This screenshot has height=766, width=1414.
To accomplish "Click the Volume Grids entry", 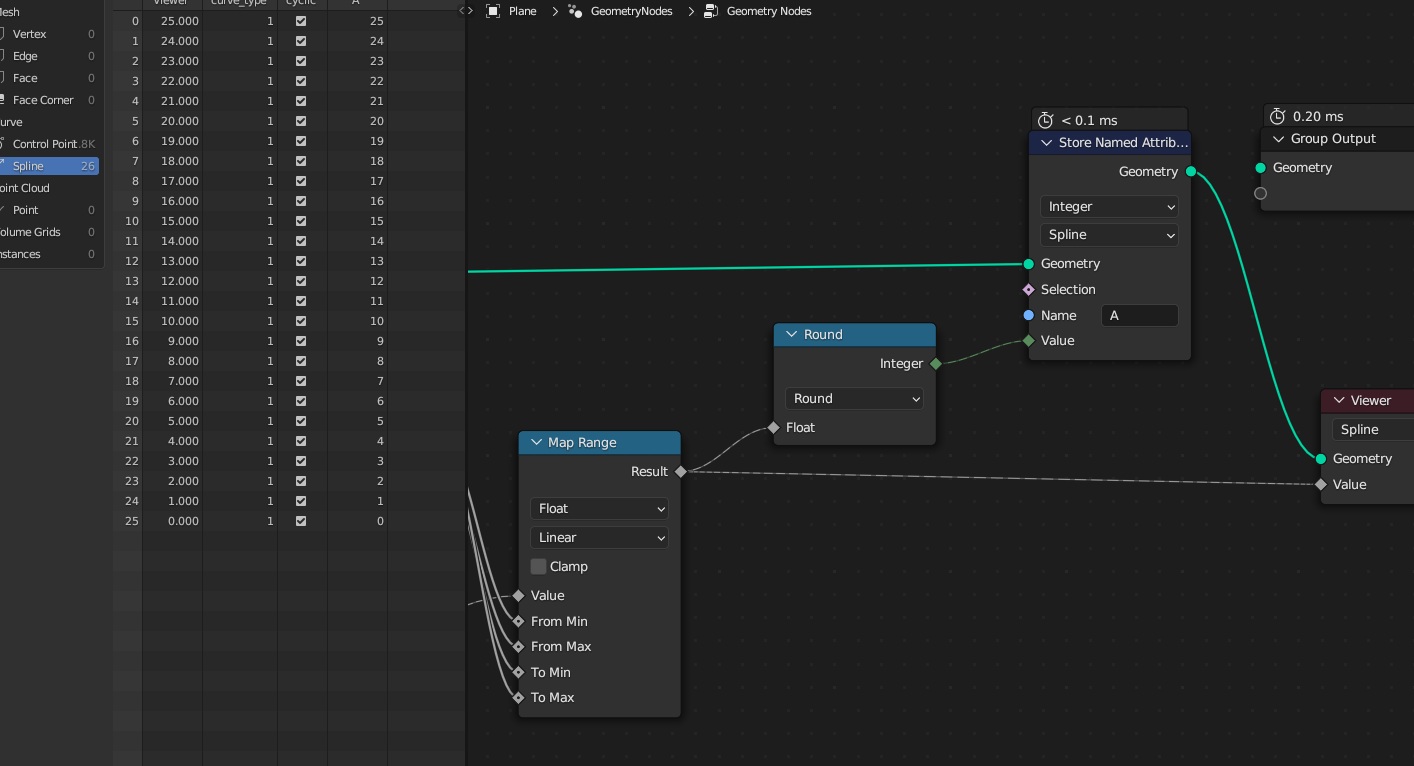I will pos(49,232).
